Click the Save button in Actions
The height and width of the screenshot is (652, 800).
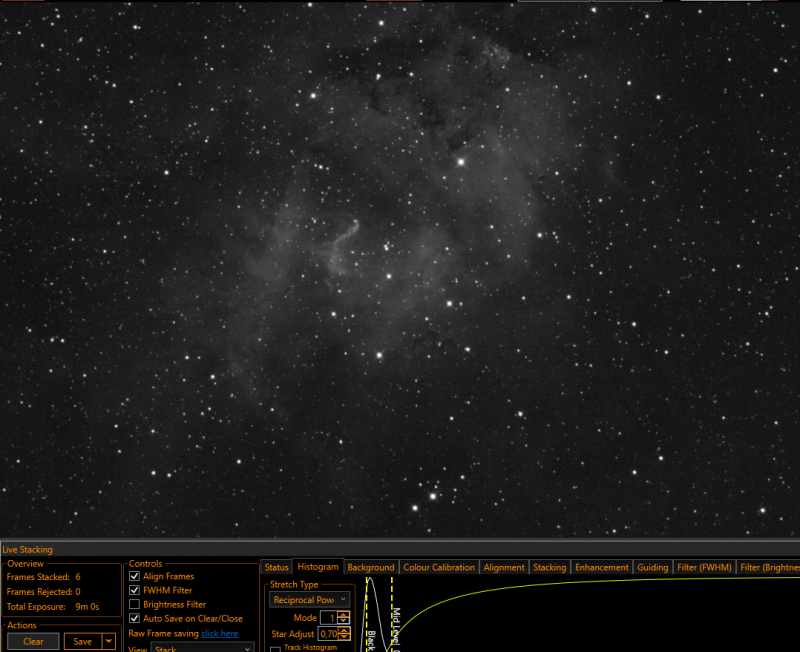click(83, 641)
